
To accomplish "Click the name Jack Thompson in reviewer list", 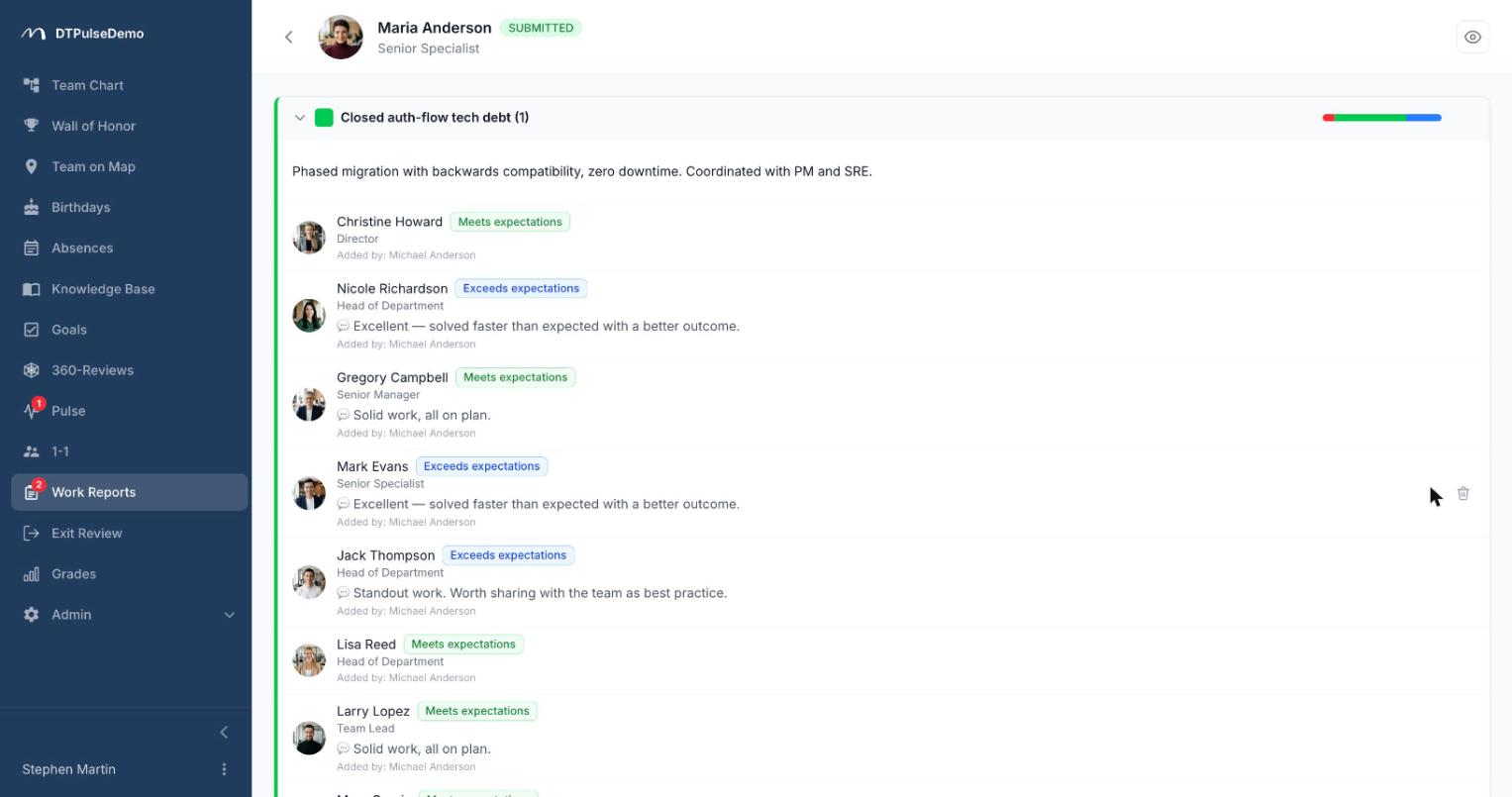I will [x=385, y=555].
